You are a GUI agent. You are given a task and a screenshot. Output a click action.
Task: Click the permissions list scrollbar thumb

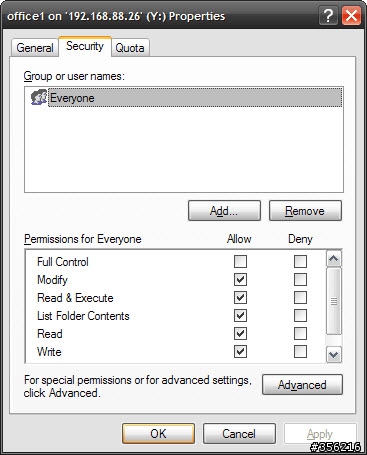(x=334, y=301)
